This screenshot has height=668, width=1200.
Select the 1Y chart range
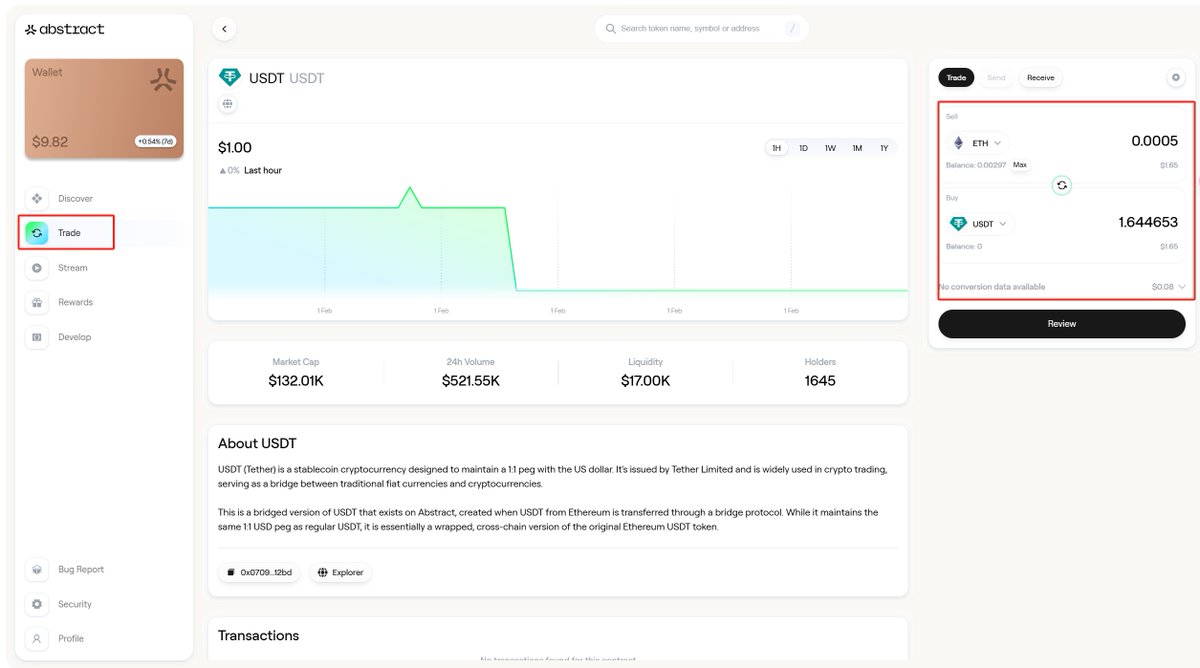point(884,148)
